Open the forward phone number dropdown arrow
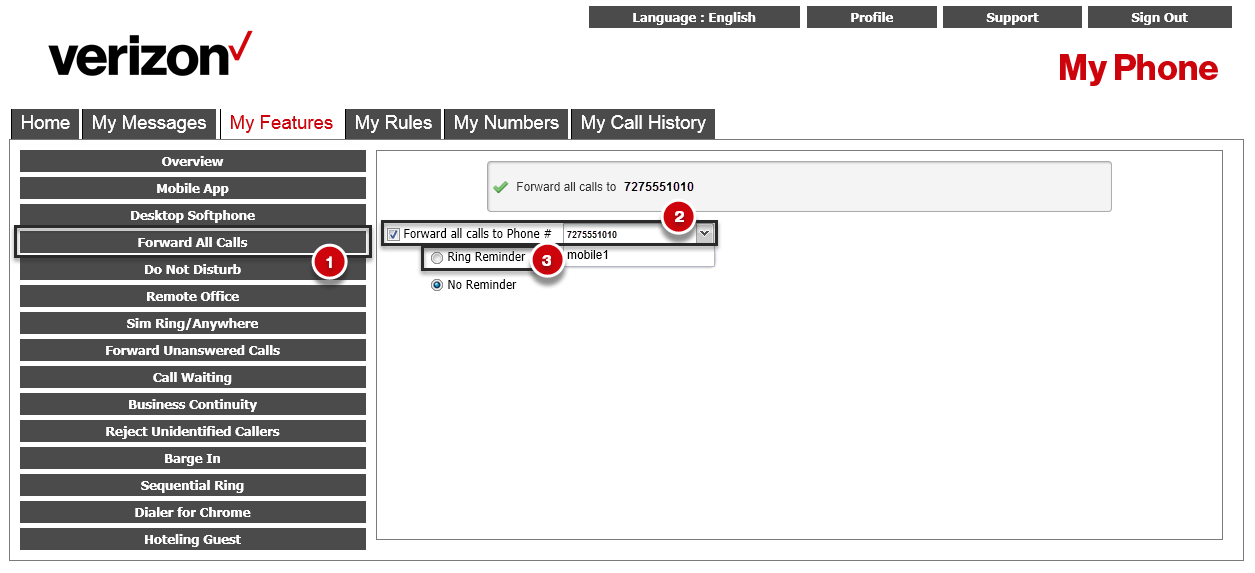The image size is (1255, 573). click(705, 234)
